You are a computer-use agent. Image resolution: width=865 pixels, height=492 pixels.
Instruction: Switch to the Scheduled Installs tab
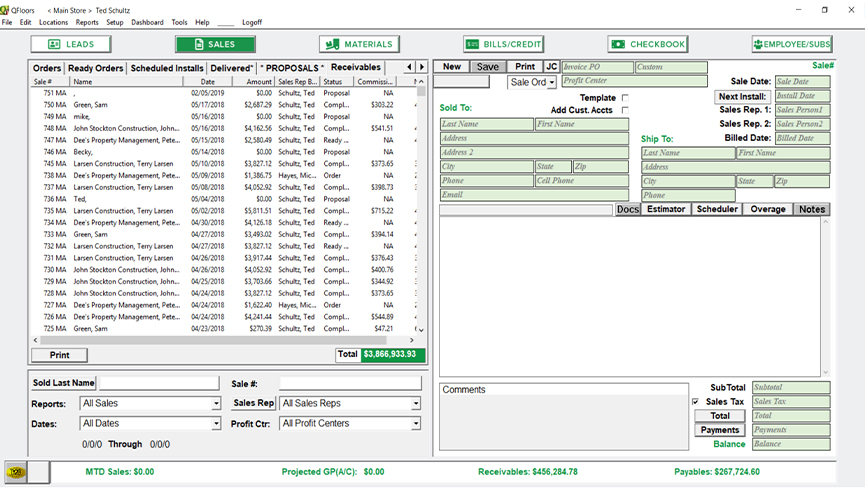click(x=167, y=68)
